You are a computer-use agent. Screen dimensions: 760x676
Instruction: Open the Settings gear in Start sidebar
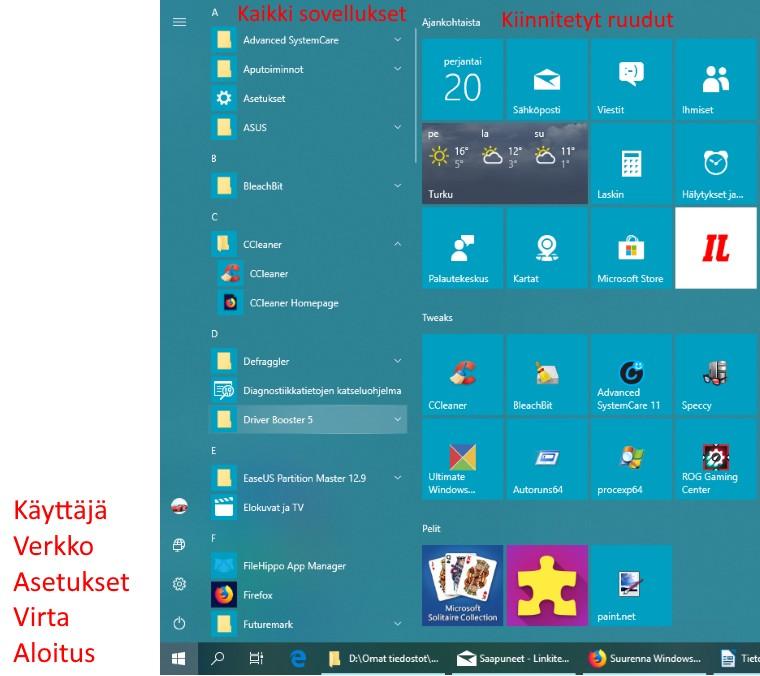pos(179,584)
